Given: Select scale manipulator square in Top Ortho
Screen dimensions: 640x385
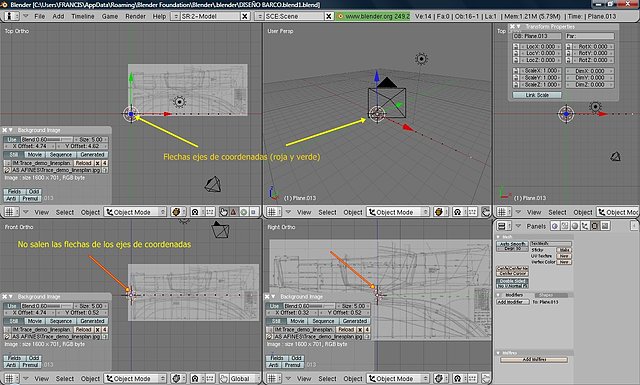Looking at the screenshot, I should click(253, 212).
